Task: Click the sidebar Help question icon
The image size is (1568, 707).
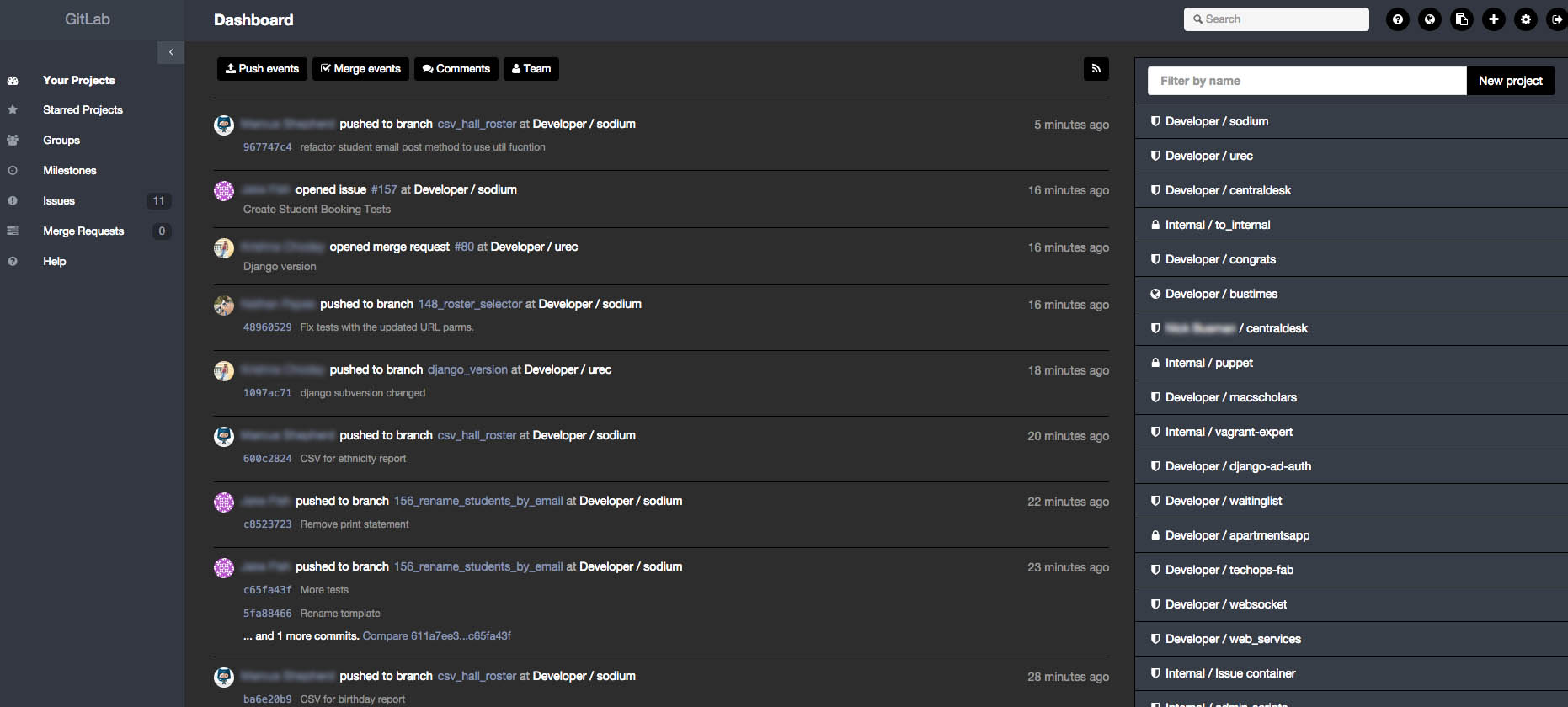Action: pyautogui.click(x=13, y=262)
